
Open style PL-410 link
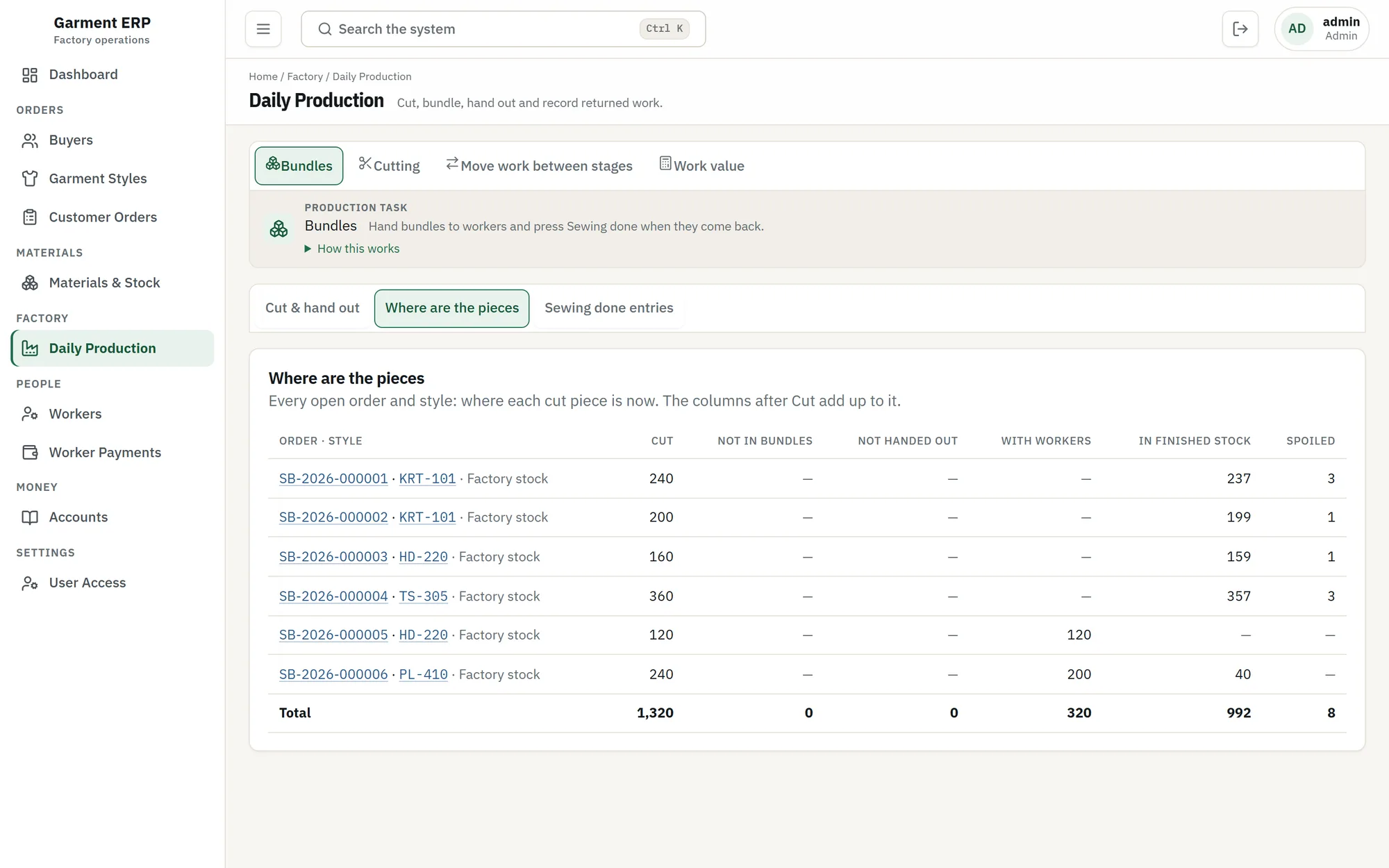[424, 675]
